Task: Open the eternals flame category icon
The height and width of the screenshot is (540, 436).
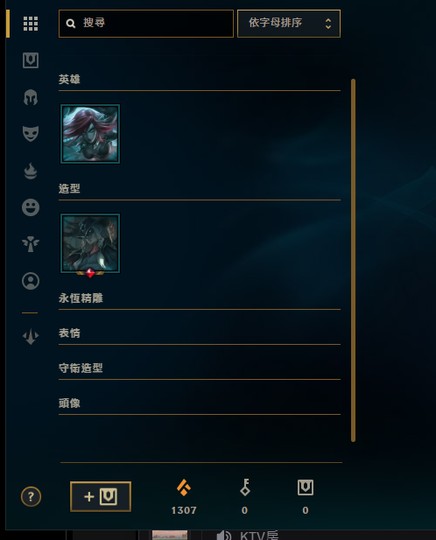Action: [x=31, y=171]
